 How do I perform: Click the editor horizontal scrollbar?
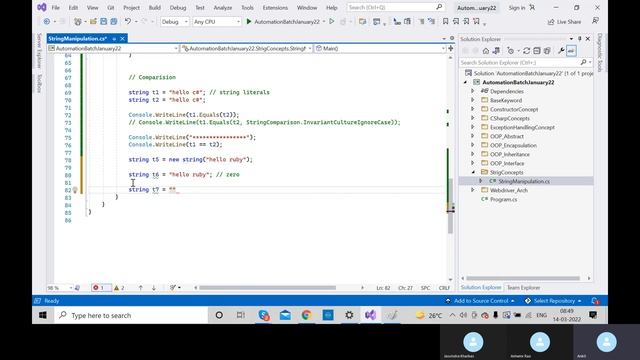click(267, 288)
